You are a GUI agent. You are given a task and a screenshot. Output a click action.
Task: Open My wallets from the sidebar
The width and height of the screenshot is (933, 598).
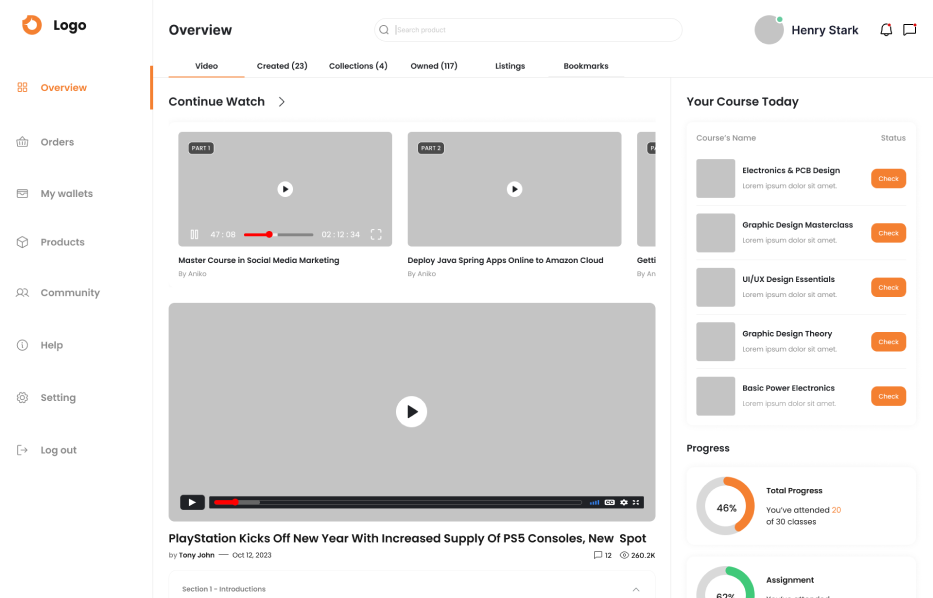point(66,194)
